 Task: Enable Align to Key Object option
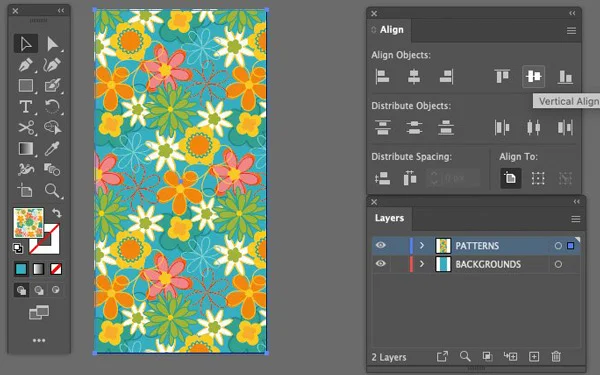565,178
